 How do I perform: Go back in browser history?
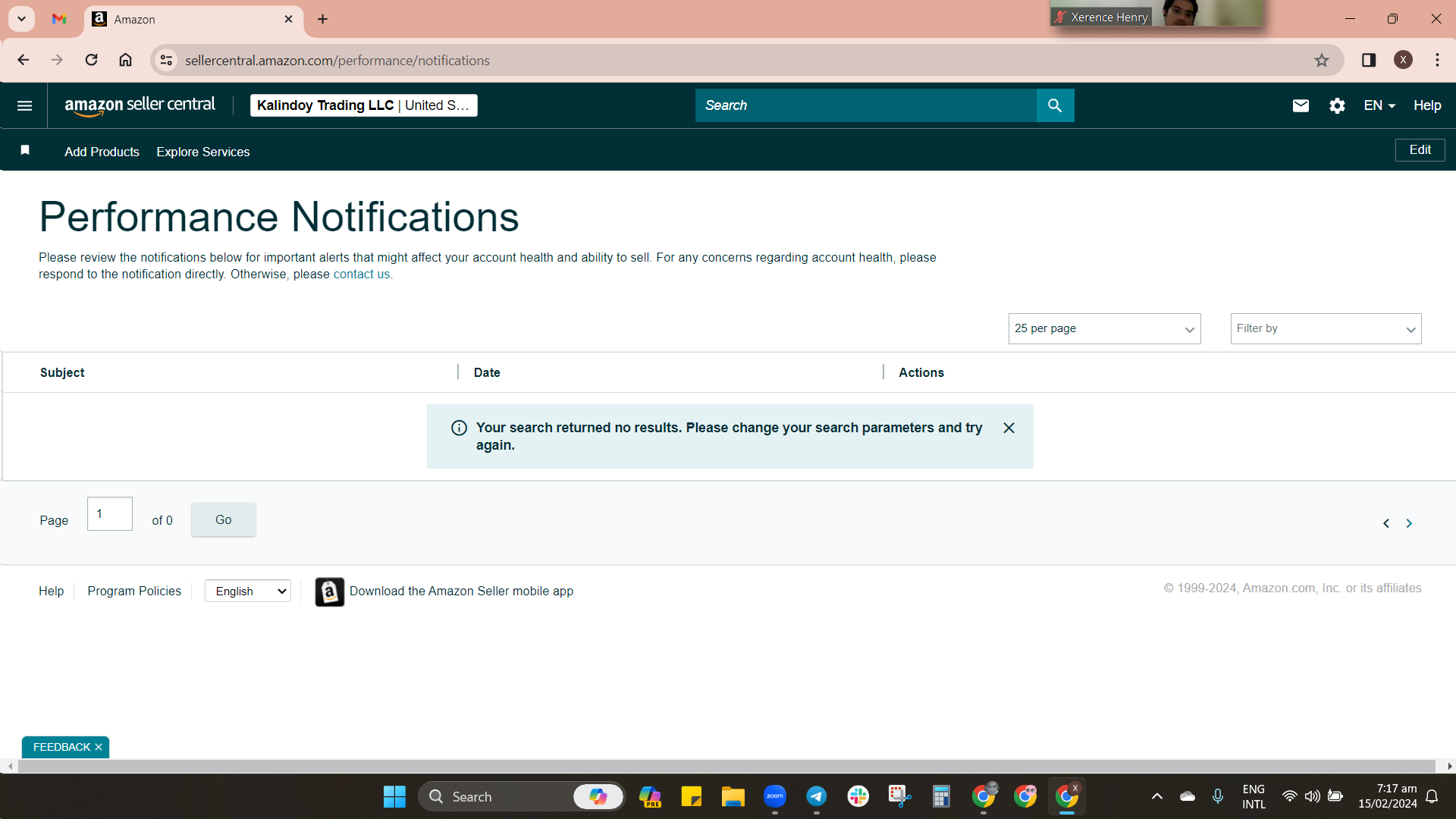(x=24, y=60)
